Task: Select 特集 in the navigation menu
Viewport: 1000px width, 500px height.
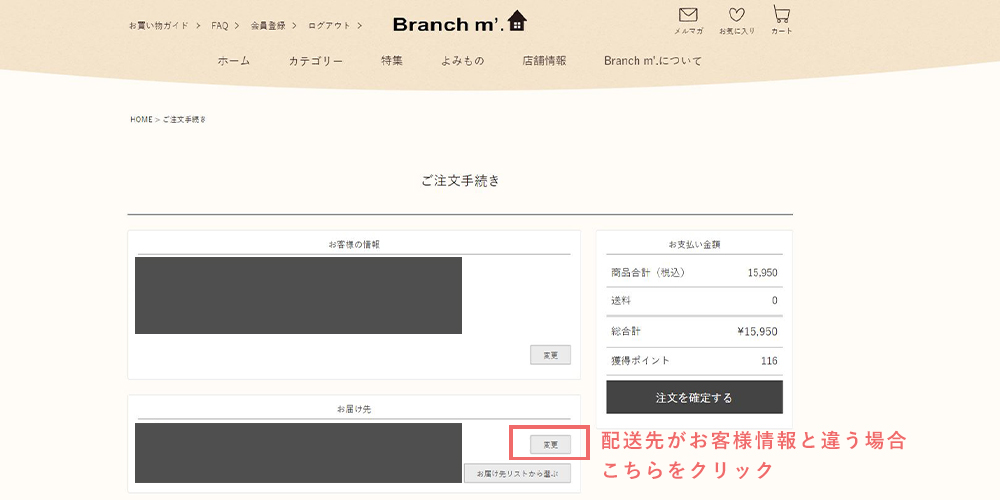Action: pos(392,61)
